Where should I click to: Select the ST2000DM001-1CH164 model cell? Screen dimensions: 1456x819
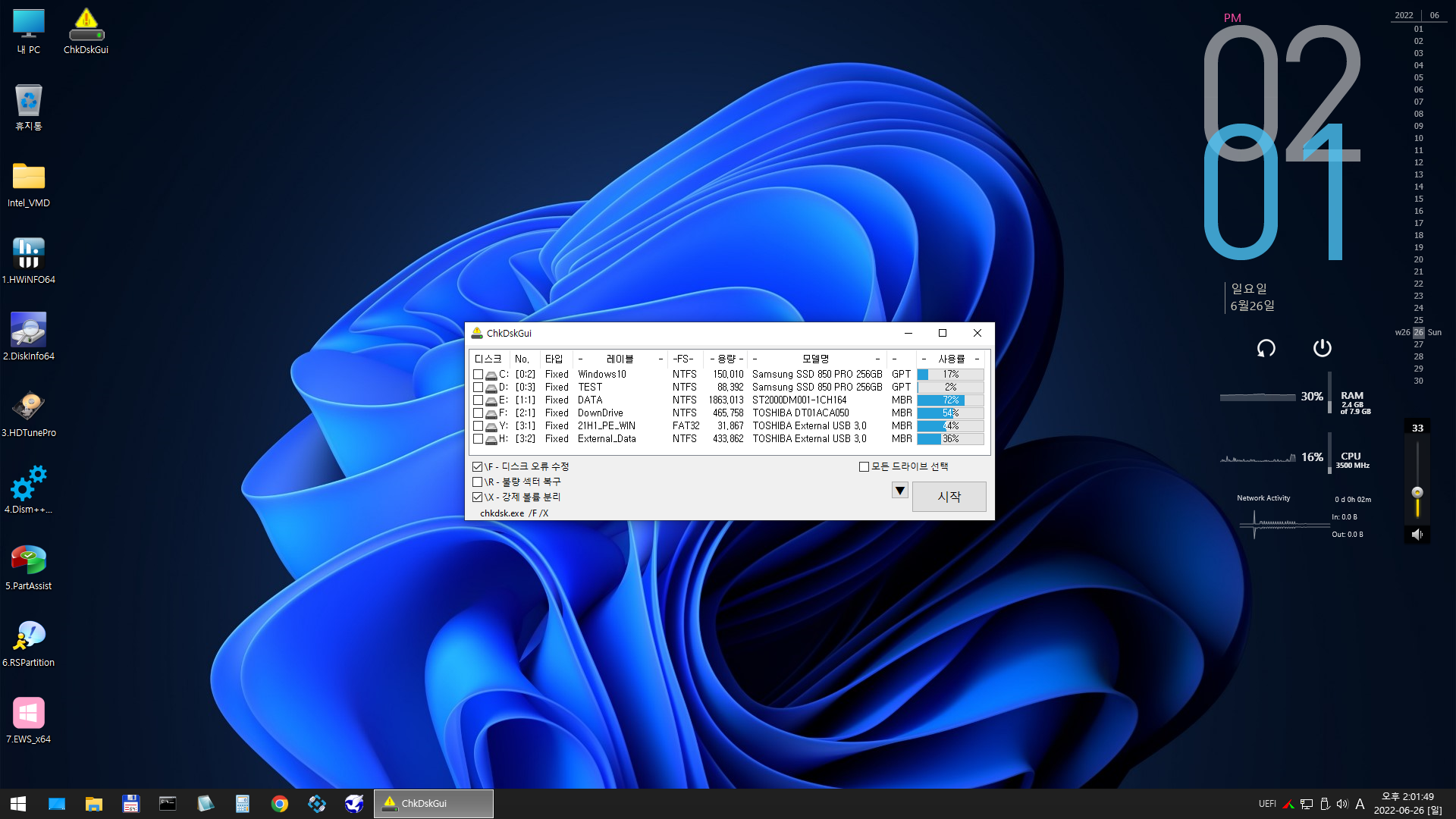[x=799, y=400]
